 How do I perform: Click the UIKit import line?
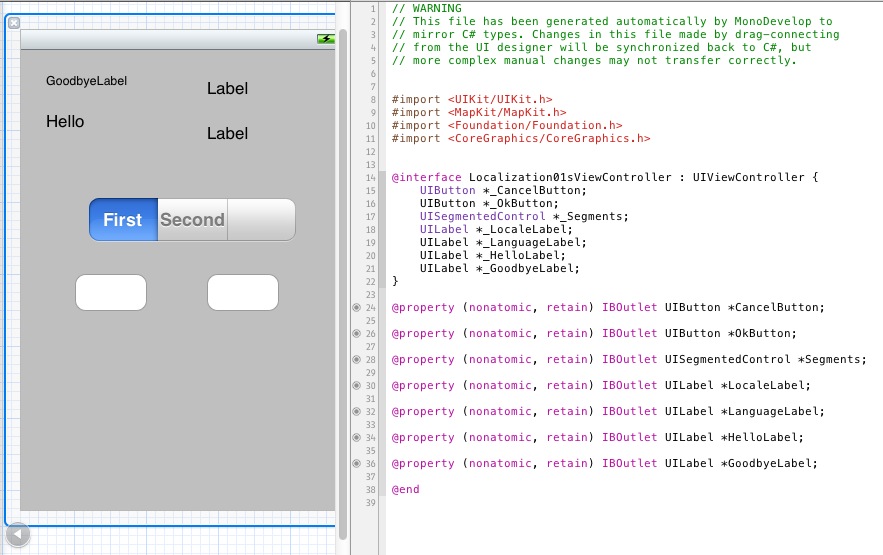point(472,100)
